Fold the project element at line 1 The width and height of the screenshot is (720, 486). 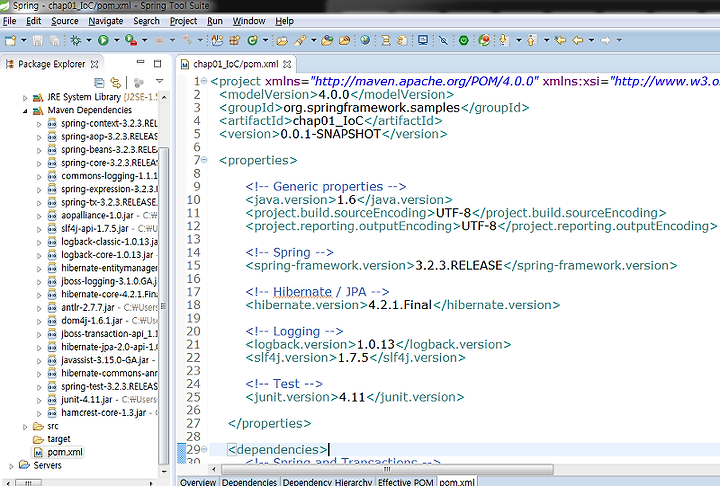pos(204,81)
